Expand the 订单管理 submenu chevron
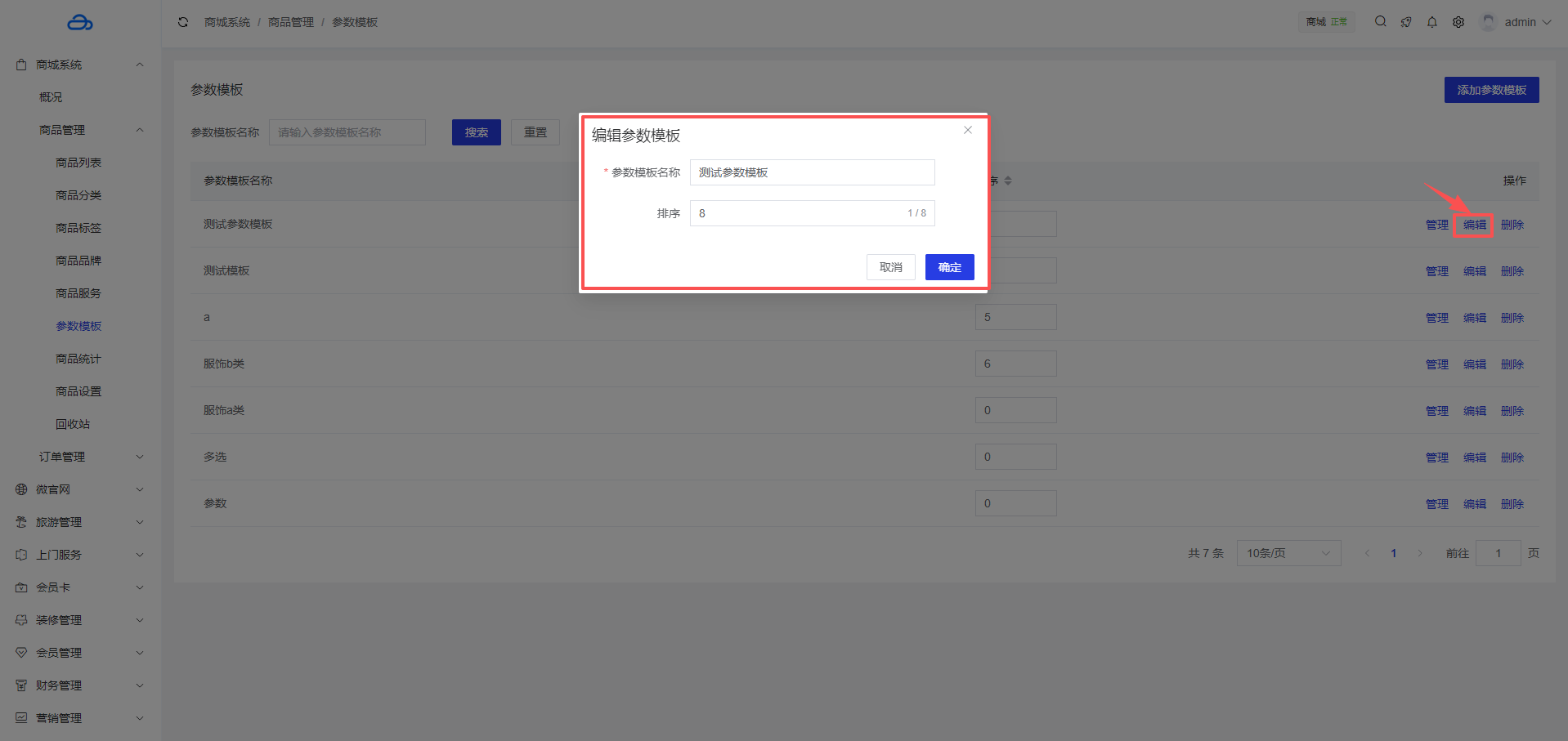Viewport: 1568px width, 741px height. tap(140, 457)
